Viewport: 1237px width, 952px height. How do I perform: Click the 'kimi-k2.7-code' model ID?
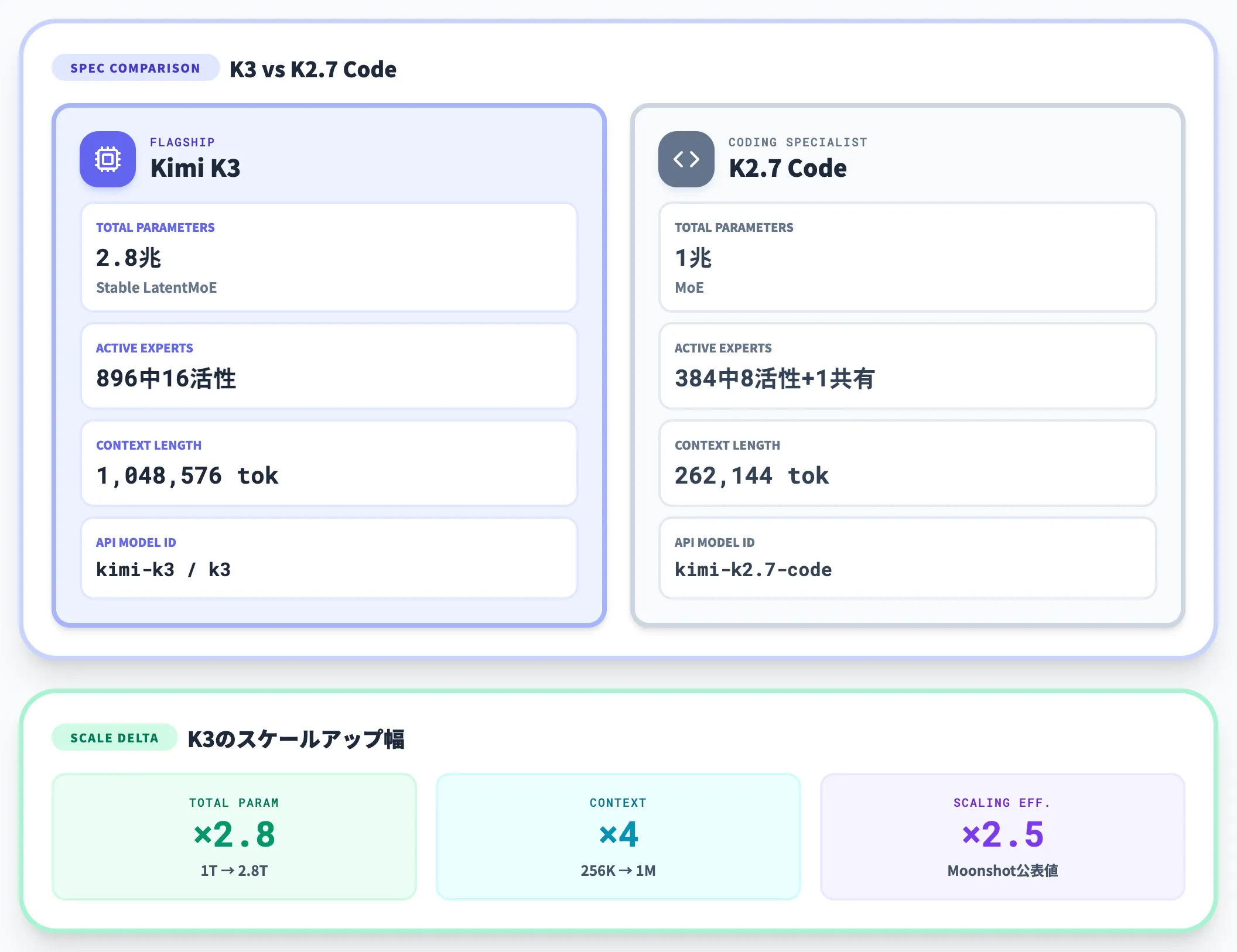tap(753, 570)
